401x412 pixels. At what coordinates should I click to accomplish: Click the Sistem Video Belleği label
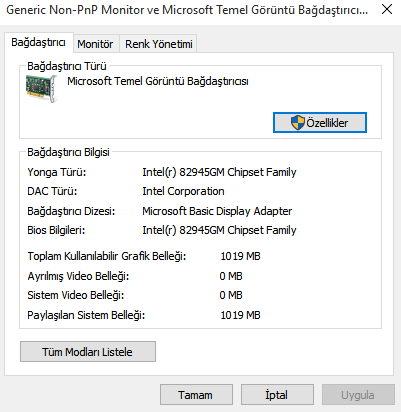click(76, 295)
